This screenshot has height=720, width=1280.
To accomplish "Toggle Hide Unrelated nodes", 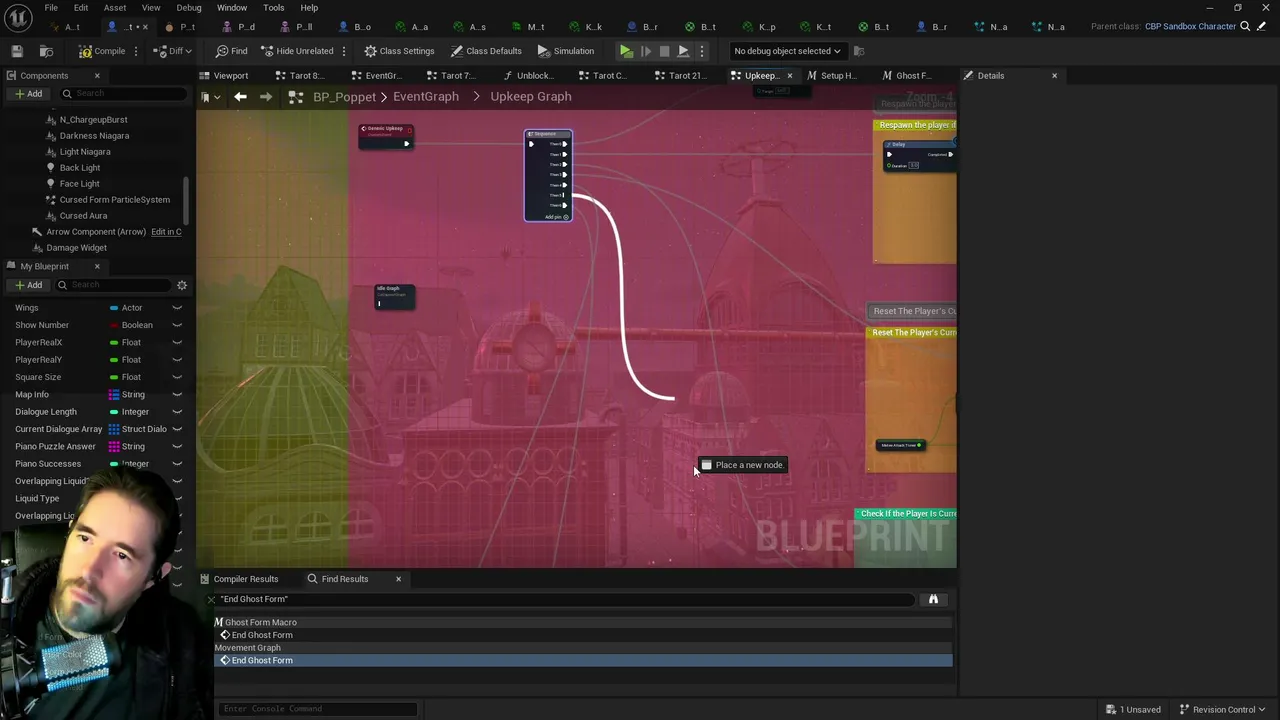I will (296, 51).
